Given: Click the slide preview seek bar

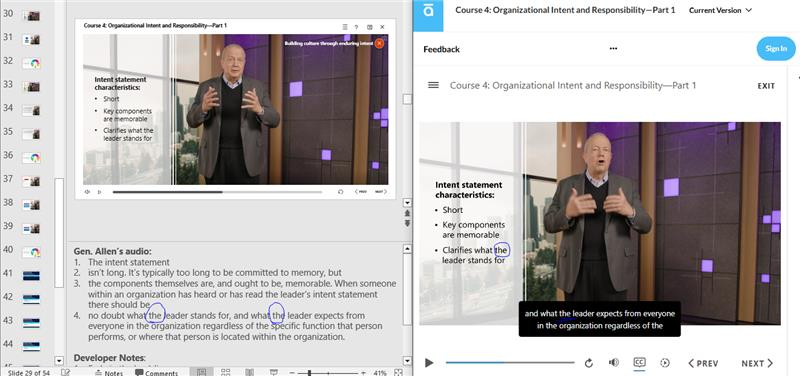Looking at the screenshot, I should click(217, 192).
